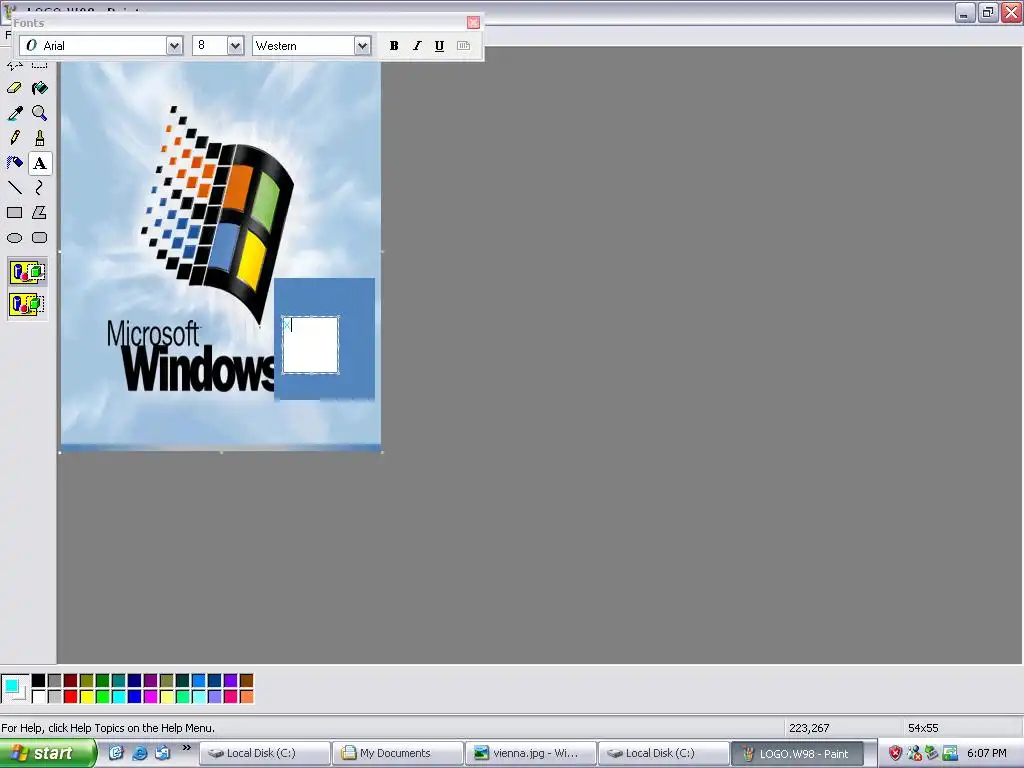Select the Brush tool
Screen dimensions: 1024x768
tap(39, 138)
